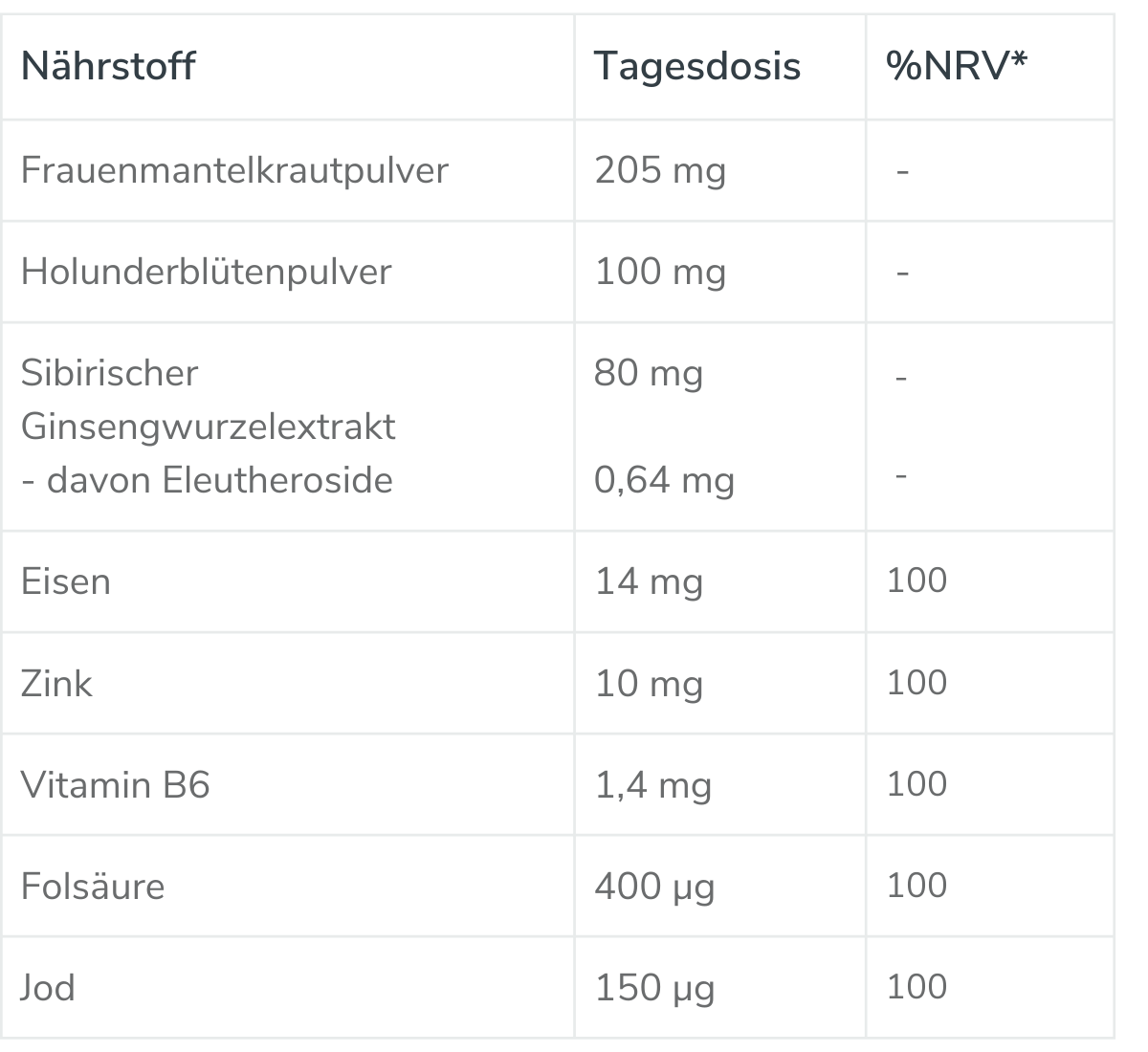The image size is (1148, 1052).
Task: Click the 14 mg iron dose
Action: [649, 582]
